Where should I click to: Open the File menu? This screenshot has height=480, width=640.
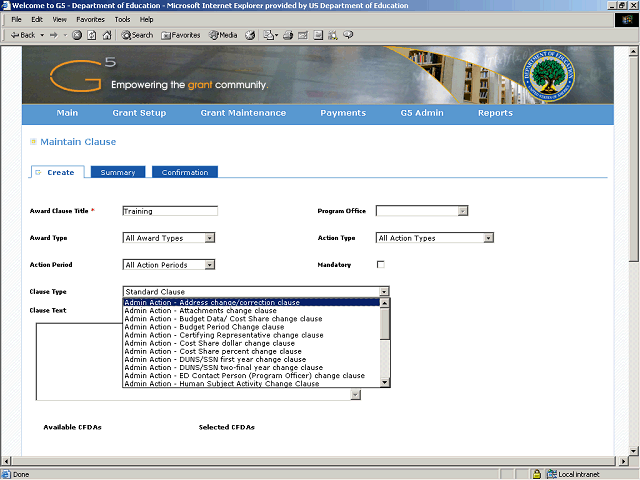16,19
